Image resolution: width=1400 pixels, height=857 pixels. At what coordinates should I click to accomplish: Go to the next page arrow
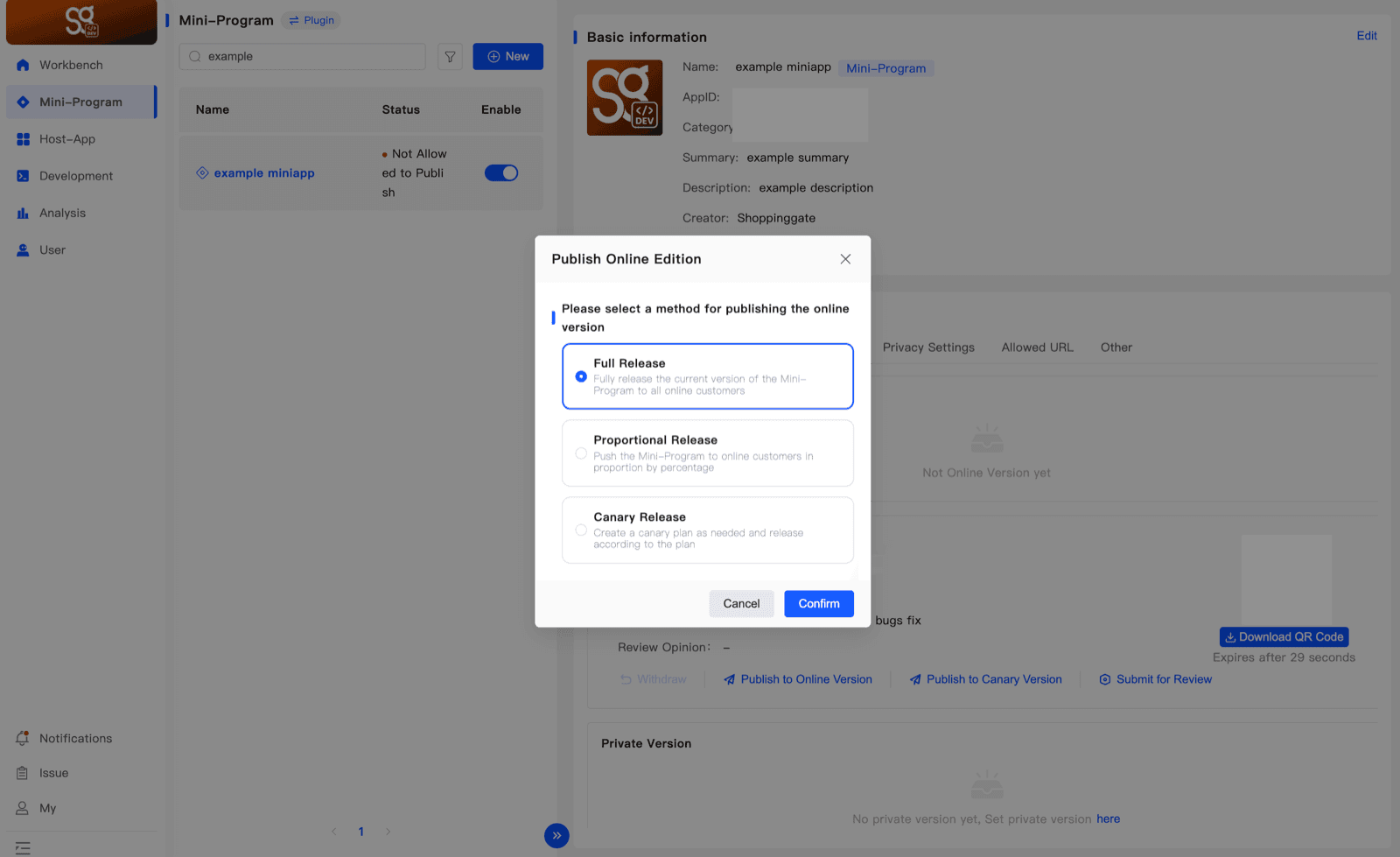click(388, 832)
